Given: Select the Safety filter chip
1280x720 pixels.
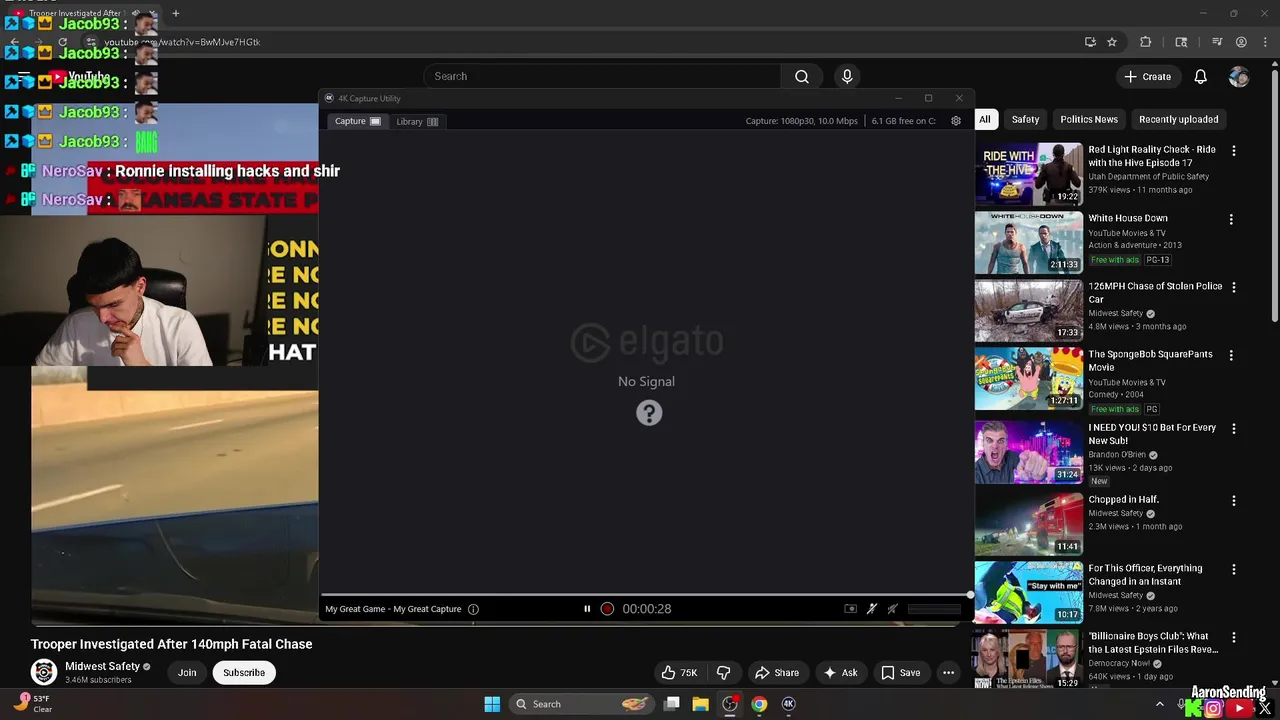Looking at the screenshot, I should coord(1025,119).
